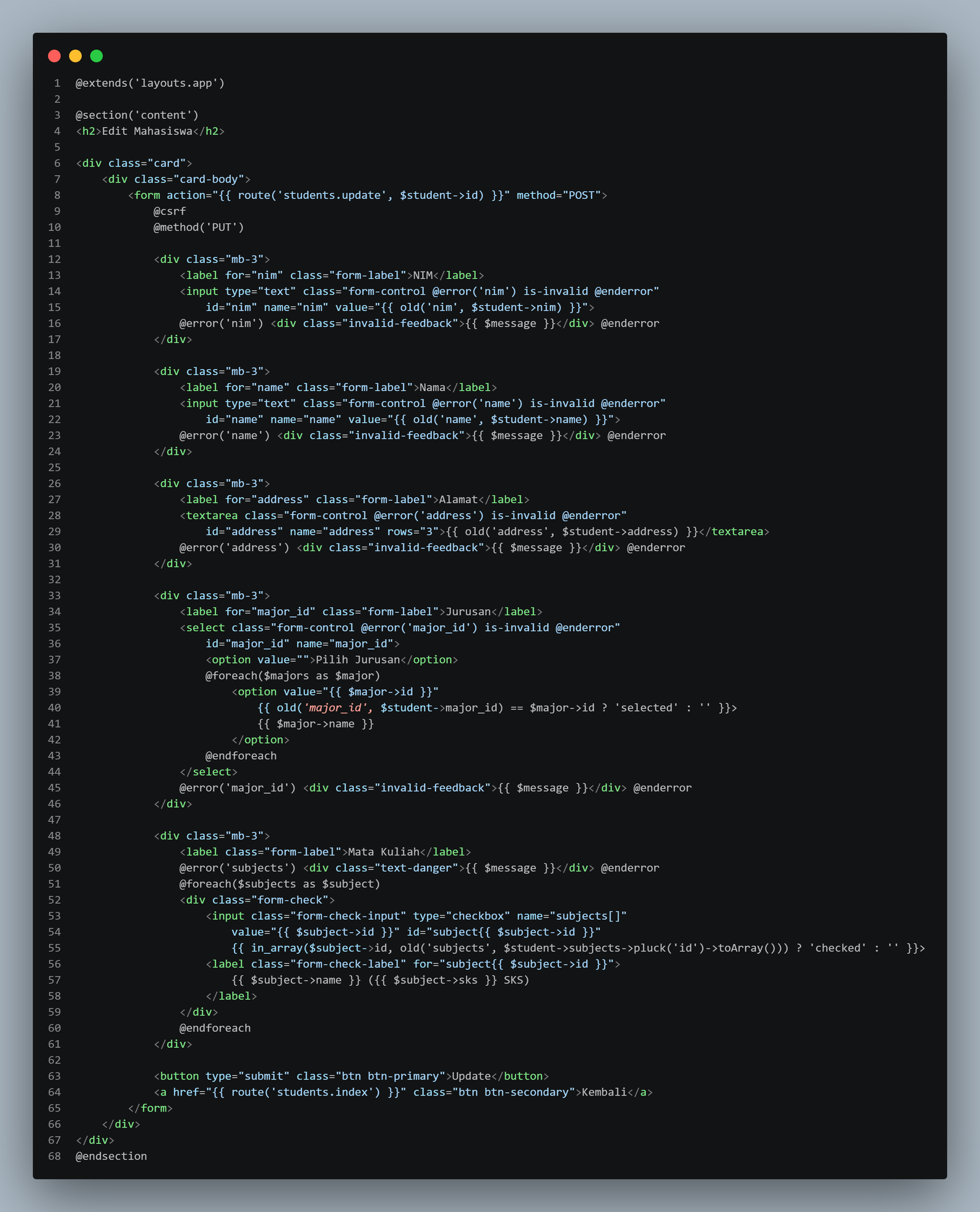
Task: Click the students.index Kembali anchor line
Action: coord(403,1092)
